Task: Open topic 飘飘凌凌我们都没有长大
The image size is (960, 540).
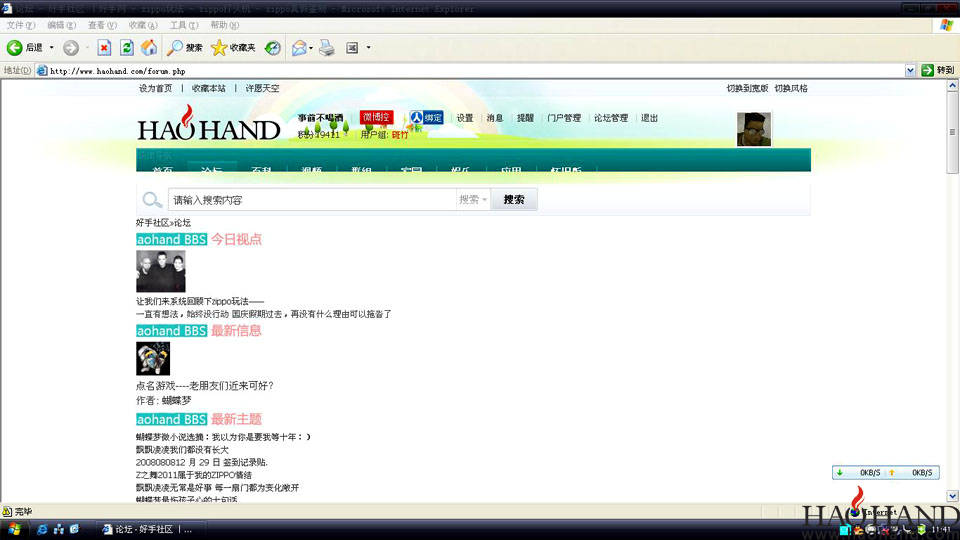Action: pos(182,450)
